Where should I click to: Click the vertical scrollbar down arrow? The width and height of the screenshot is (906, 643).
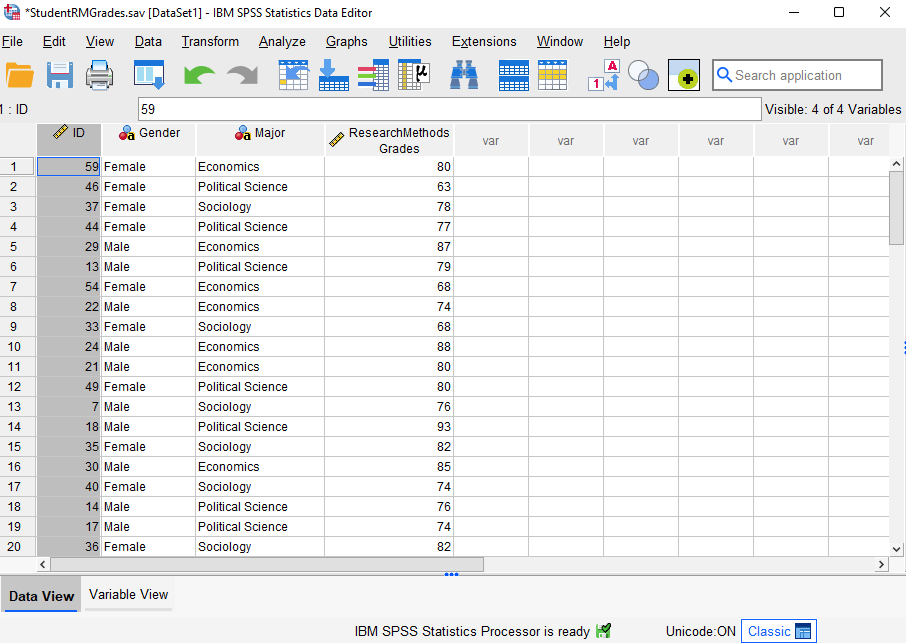(896, 547)
